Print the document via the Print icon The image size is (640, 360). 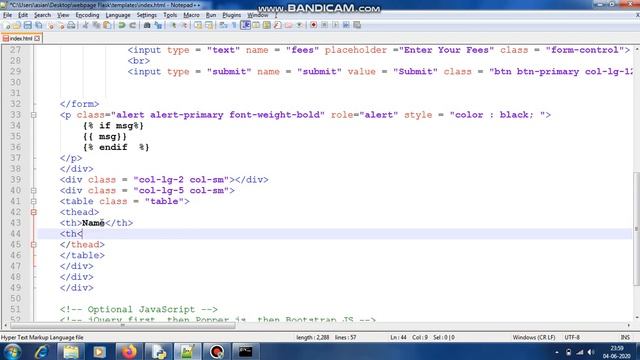pyautogui.click(x=71, y=25)
